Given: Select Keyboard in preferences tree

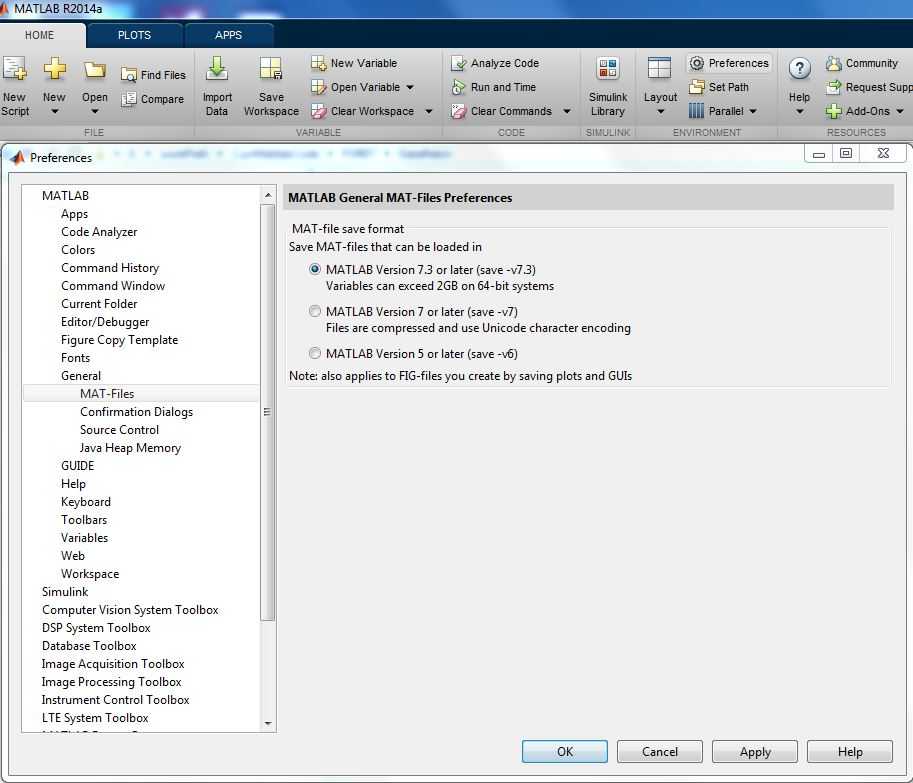Looking at the screenshot, I should click(x=86, y=502).
